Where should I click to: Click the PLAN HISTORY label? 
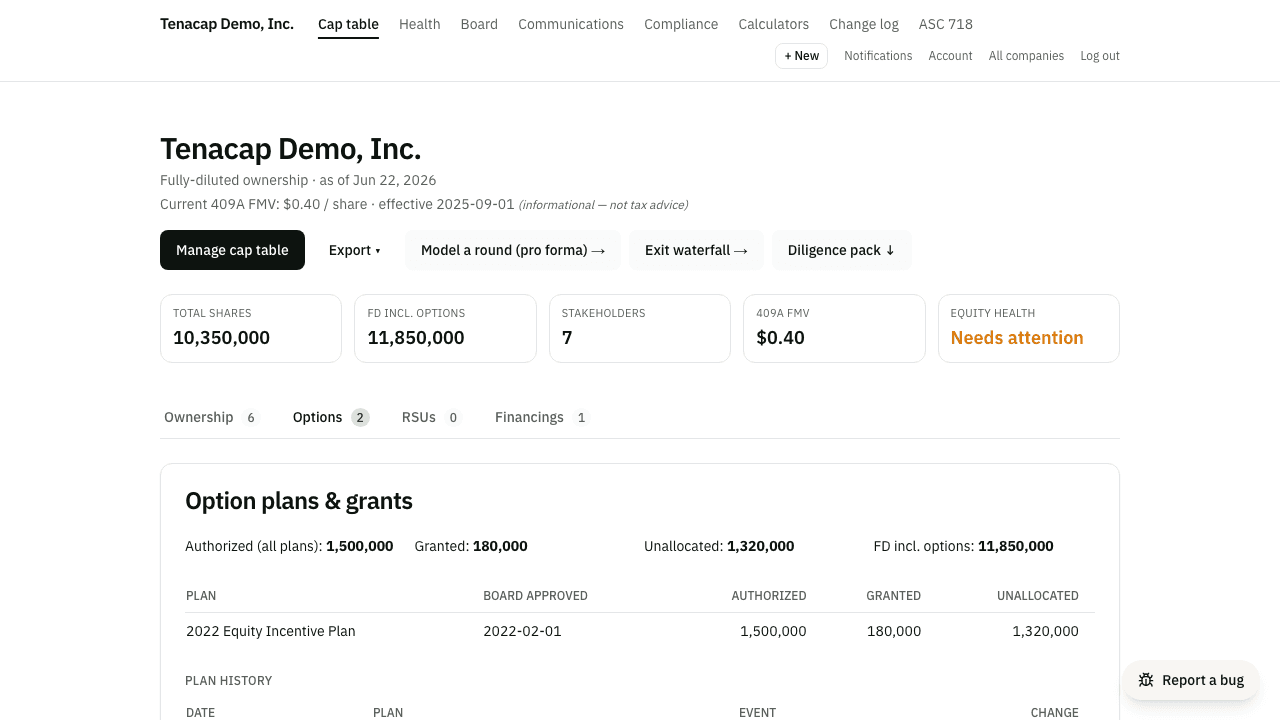(229, 681)
